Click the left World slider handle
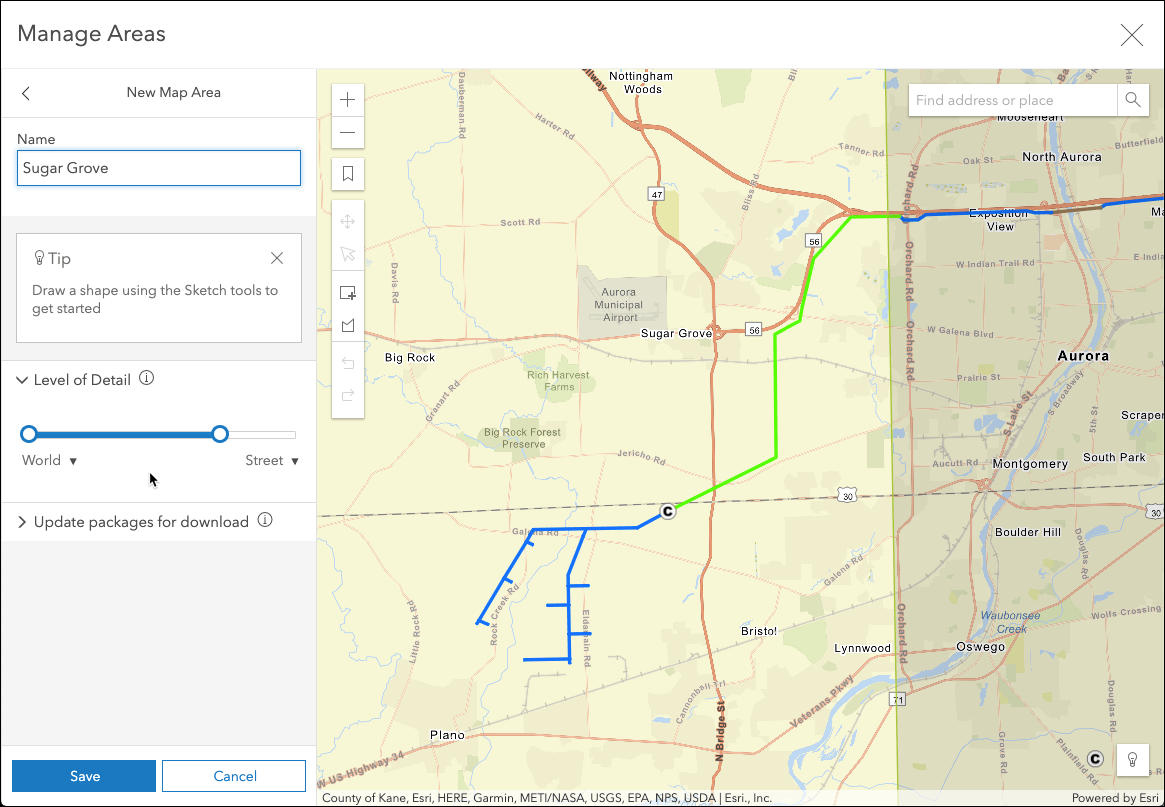The height and width of the screenshot is (807, 1165). point(29,434)
